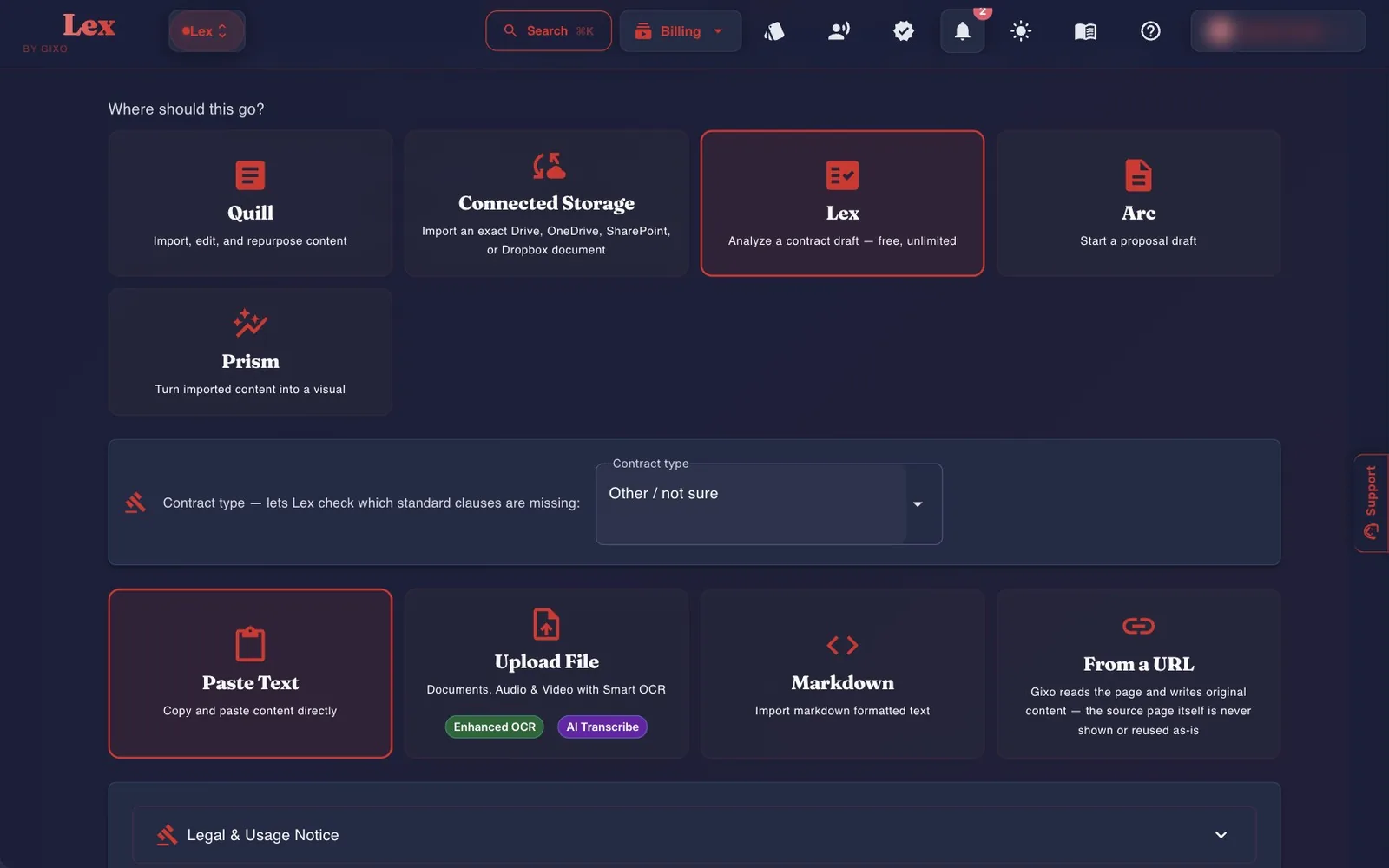Click the gavel icon beside Contract type
The height and width of the screenshot is (868, 1389).
135,503
